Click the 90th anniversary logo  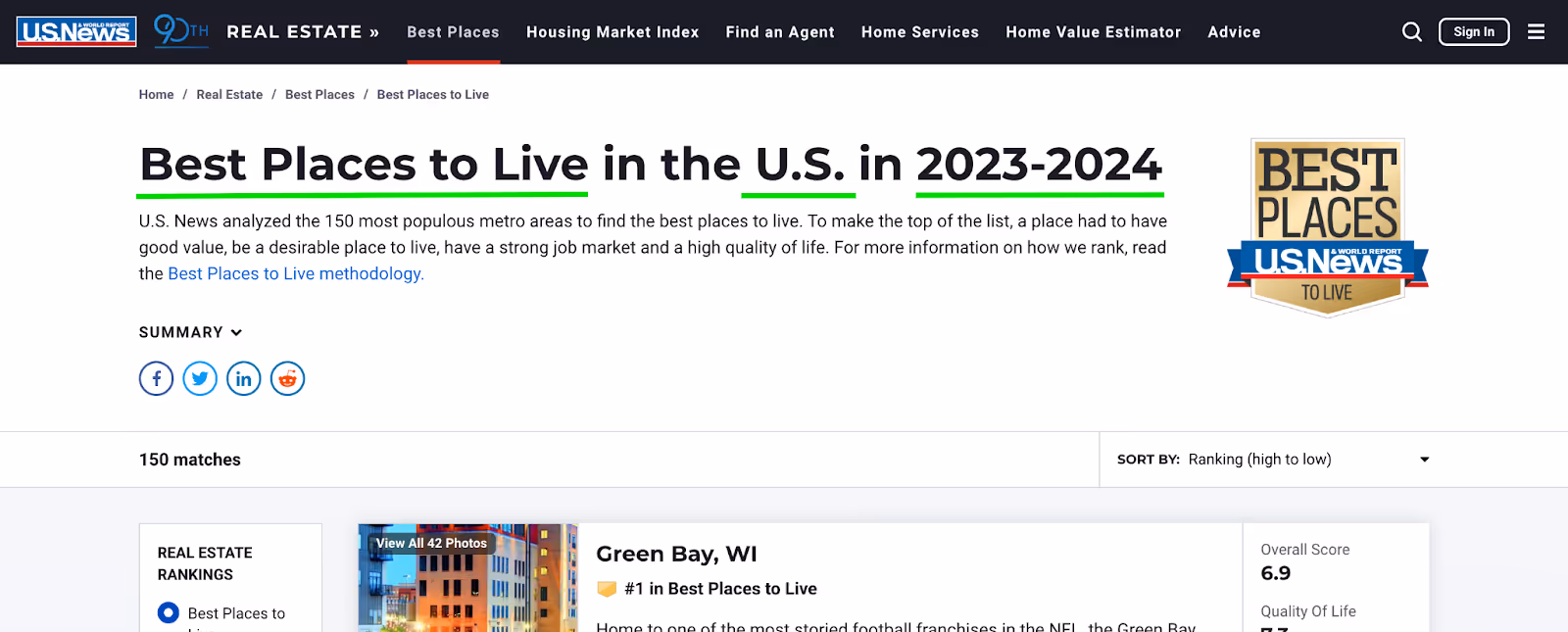tap(181, 30)
